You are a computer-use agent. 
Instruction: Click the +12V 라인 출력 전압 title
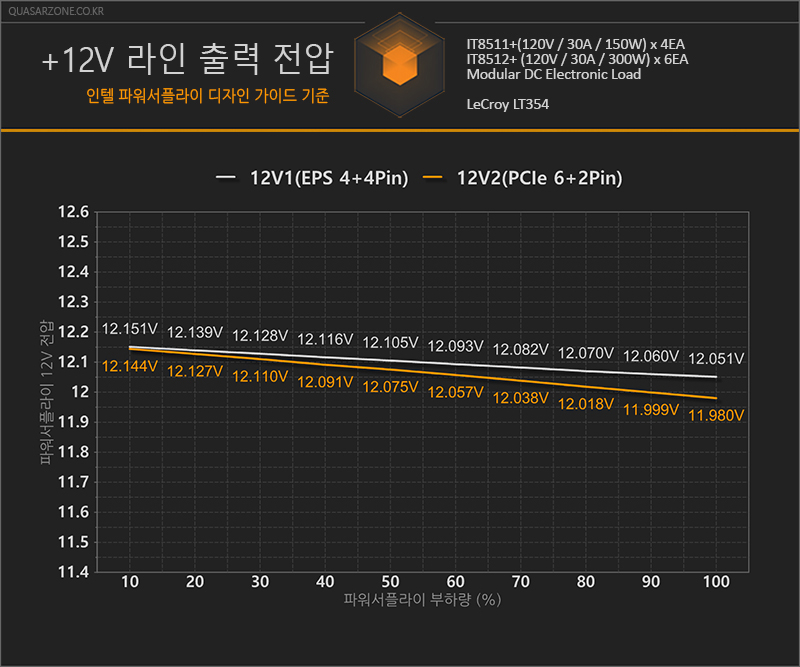pyautogui.click(x=188, y=59)
